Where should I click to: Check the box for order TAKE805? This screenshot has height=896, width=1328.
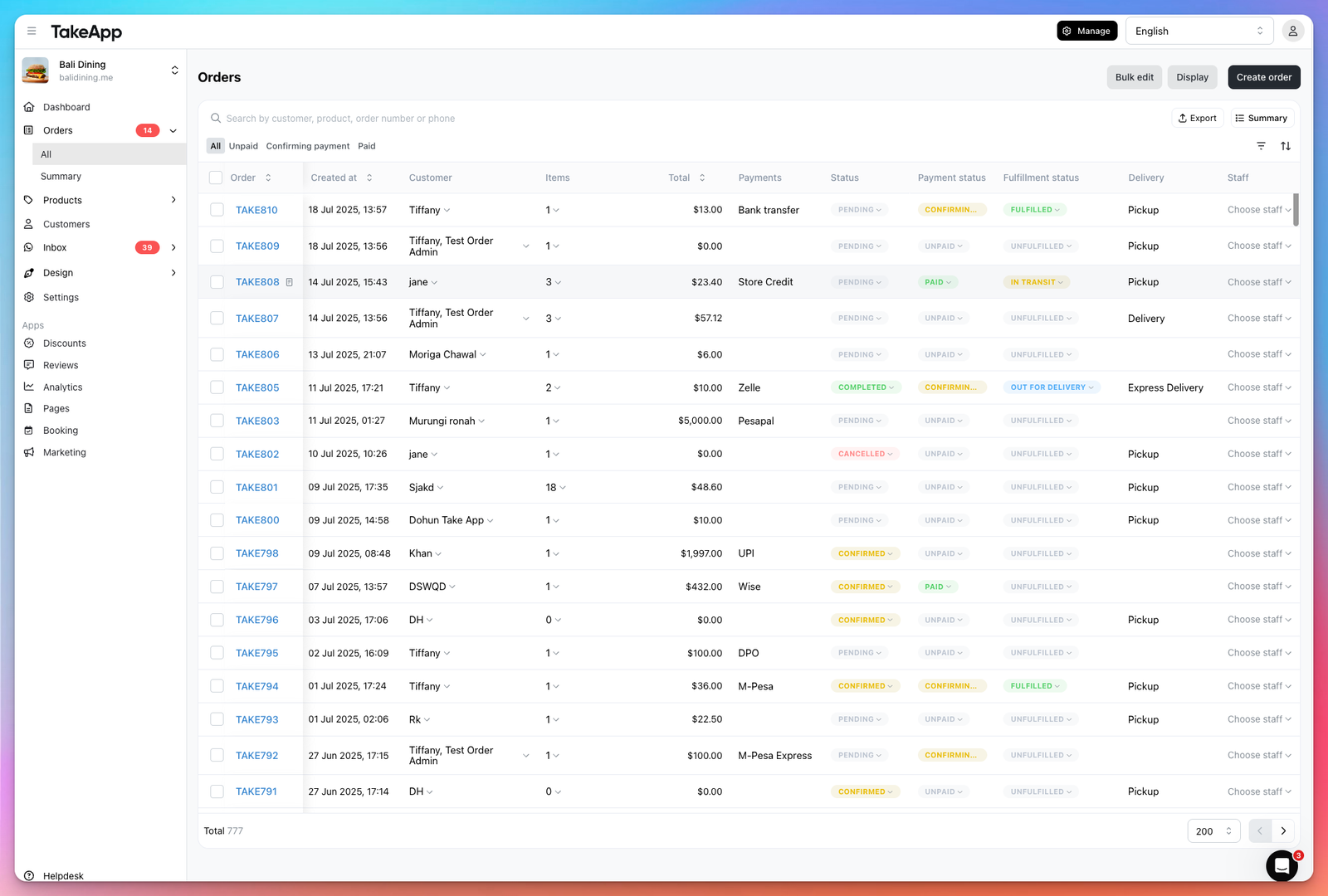217,387
